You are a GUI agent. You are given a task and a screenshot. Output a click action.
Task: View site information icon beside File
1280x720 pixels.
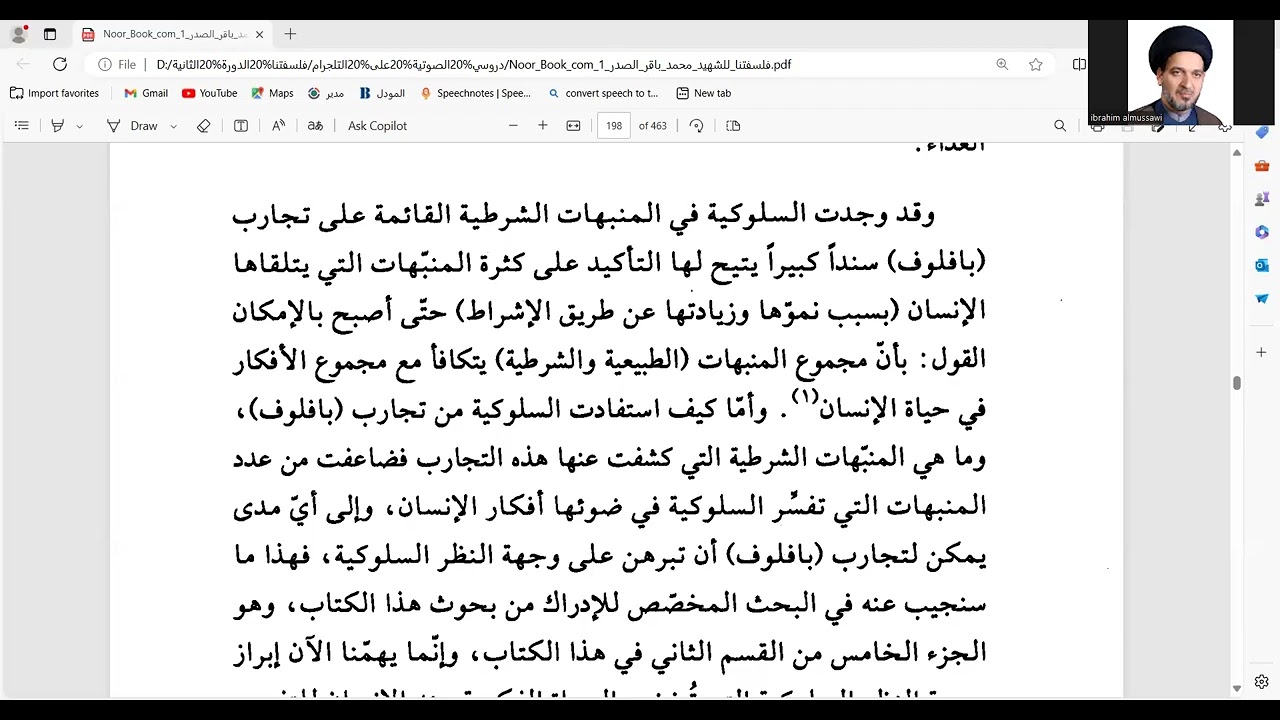[104, 64]
